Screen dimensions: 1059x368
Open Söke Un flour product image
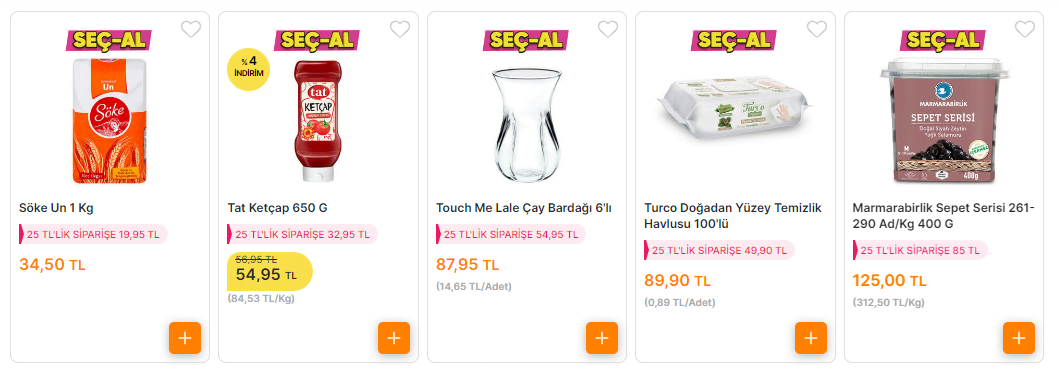pos(109,122)
